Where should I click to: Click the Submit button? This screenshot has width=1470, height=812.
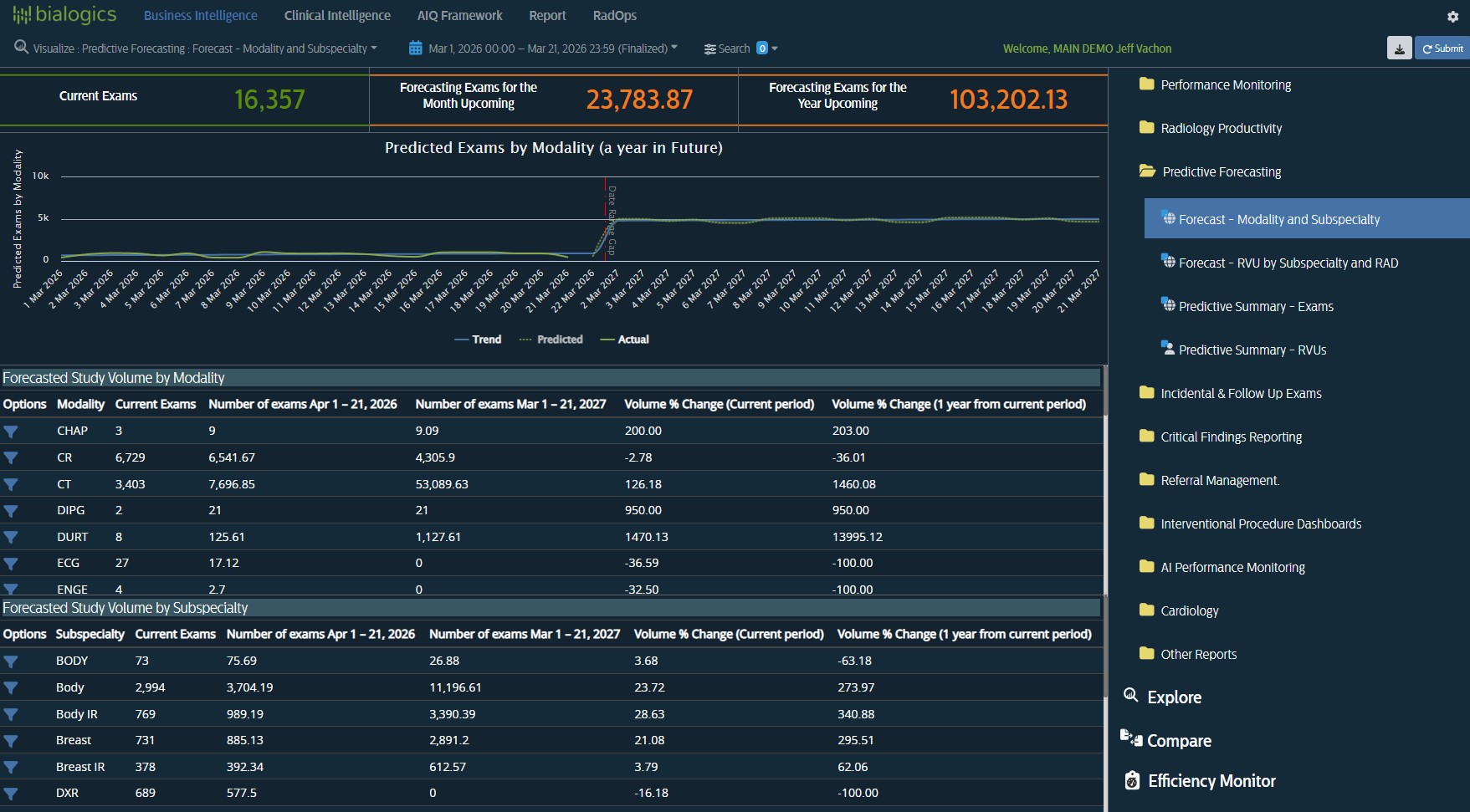1442,48
